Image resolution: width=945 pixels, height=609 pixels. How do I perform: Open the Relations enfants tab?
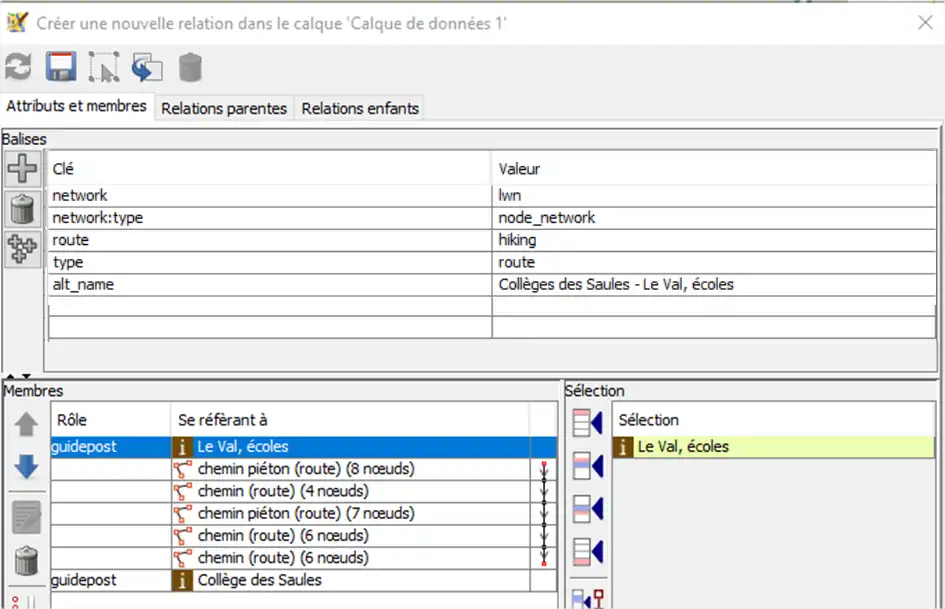(360, 108)
